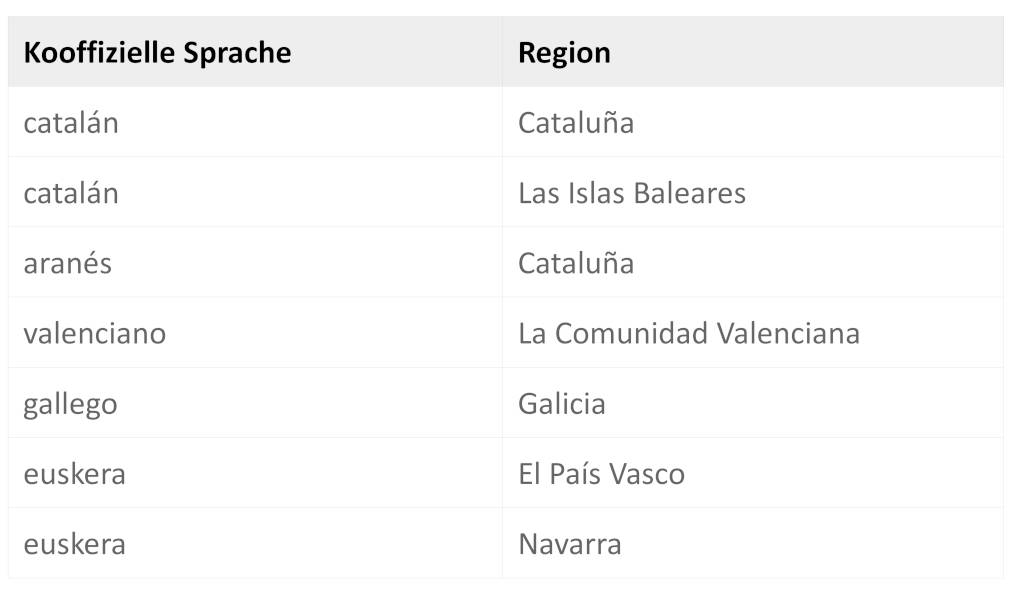Click the "Galicia" region cell
This screenshot has height=597, width=1020.
562,404
